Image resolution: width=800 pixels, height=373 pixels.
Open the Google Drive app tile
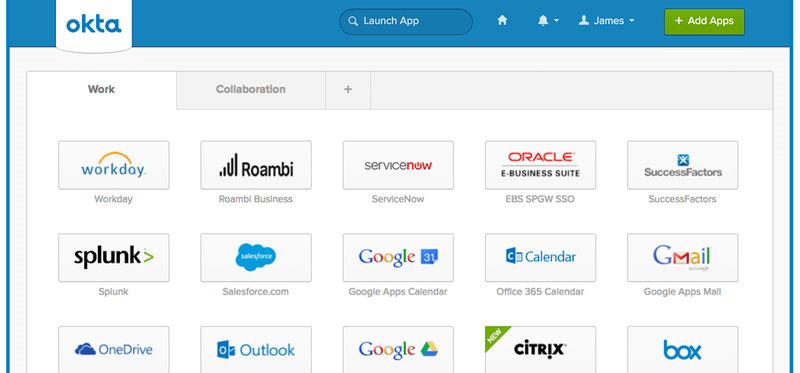tap(398, 350)
